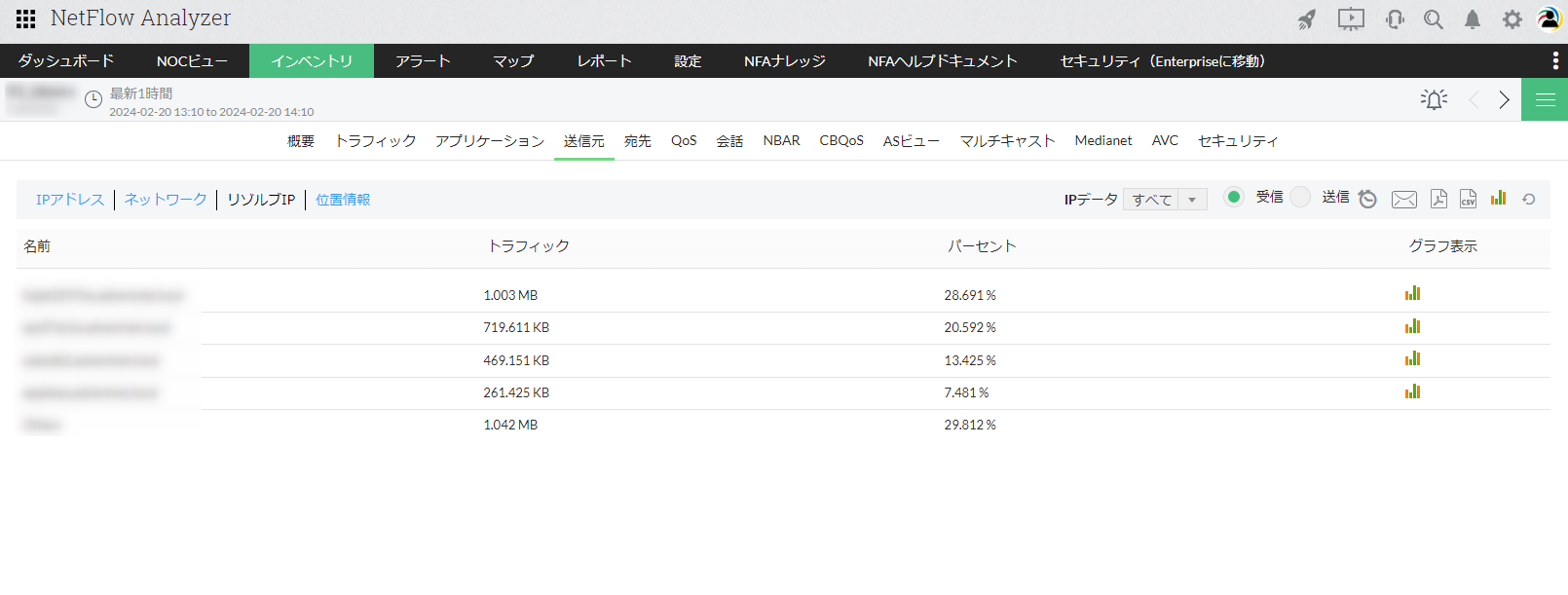Open the headset support icon
Viewport: 1568px width, 595px height.
click(x=1395, y=19)
